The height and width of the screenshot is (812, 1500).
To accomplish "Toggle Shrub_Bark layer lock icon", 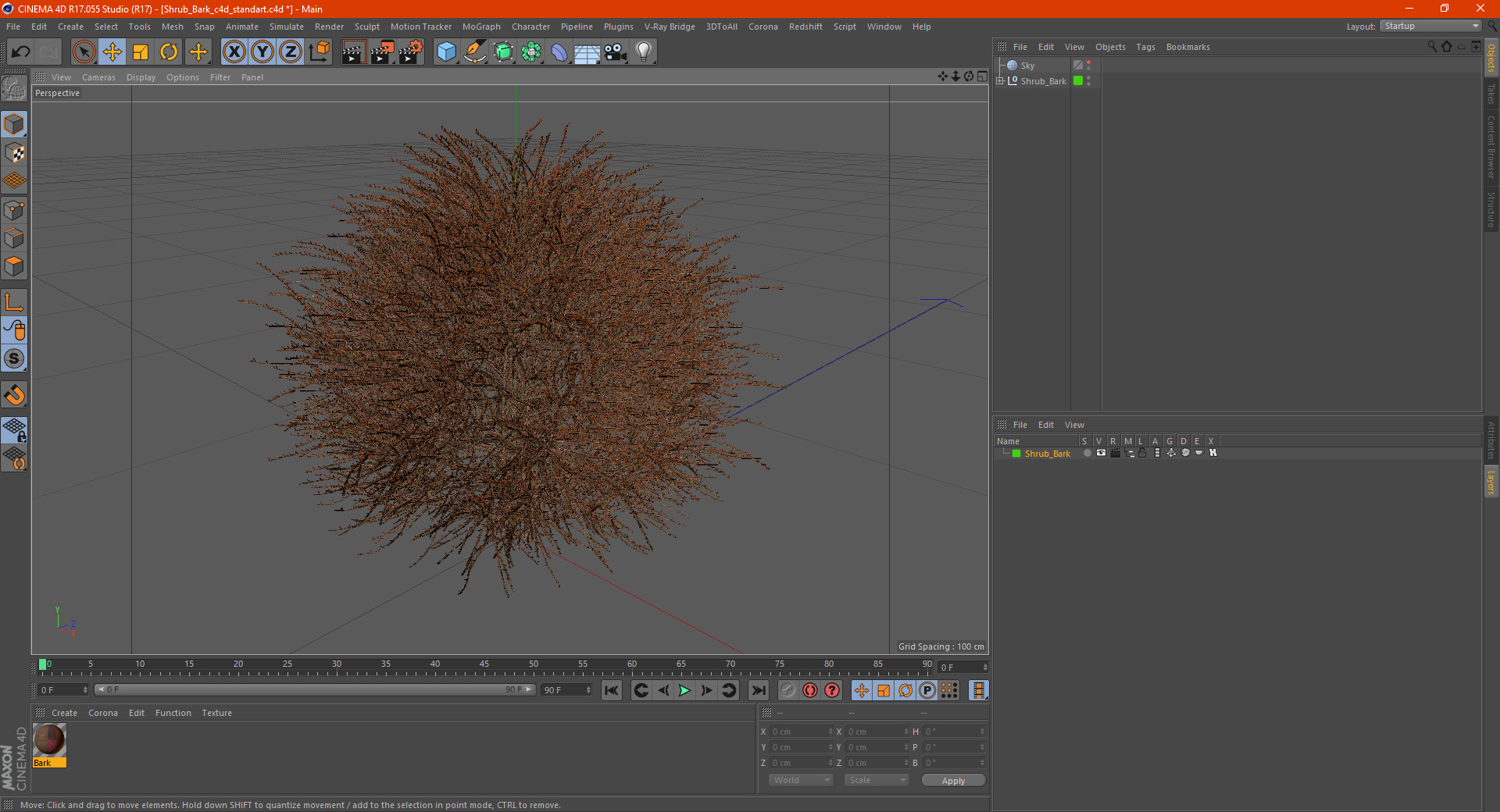I will pos(1142,453).
